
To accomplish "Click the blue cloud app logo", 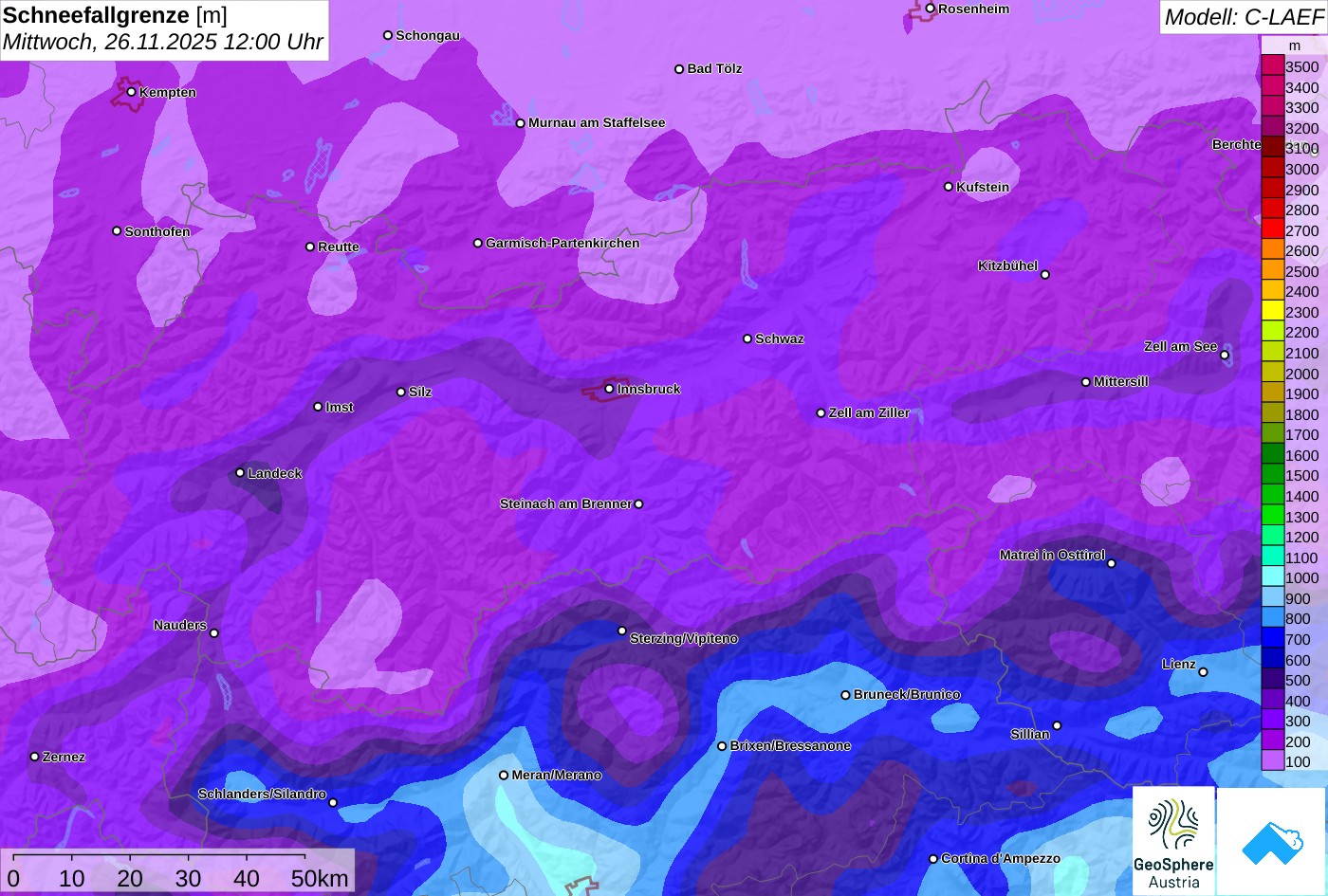I will pyautogui.click(x=1272, y=841).
